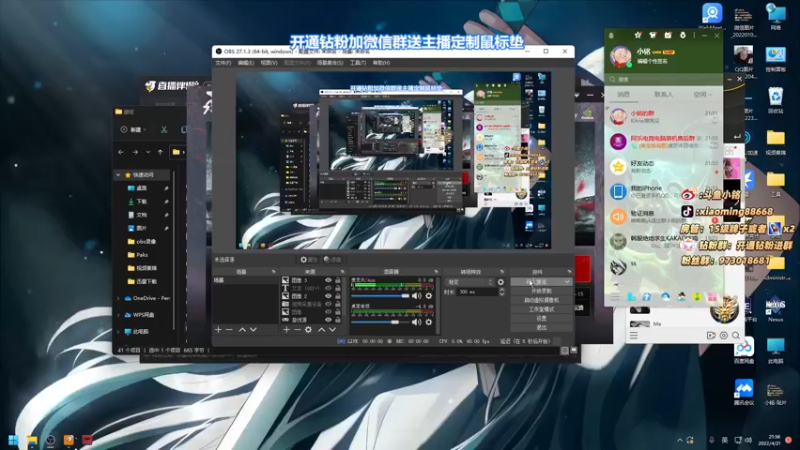Mute the Mic/Aux speaker icon in the mixer

point(417,296)
